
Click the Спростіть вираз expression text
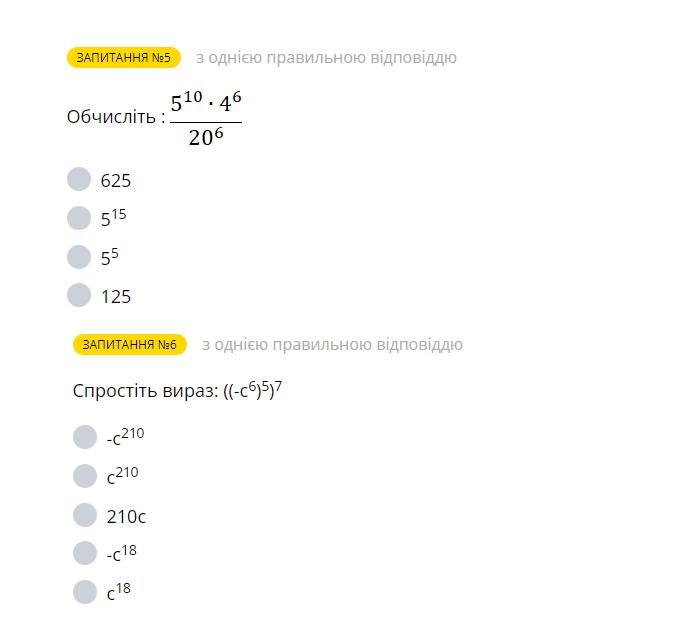(177, 390)
